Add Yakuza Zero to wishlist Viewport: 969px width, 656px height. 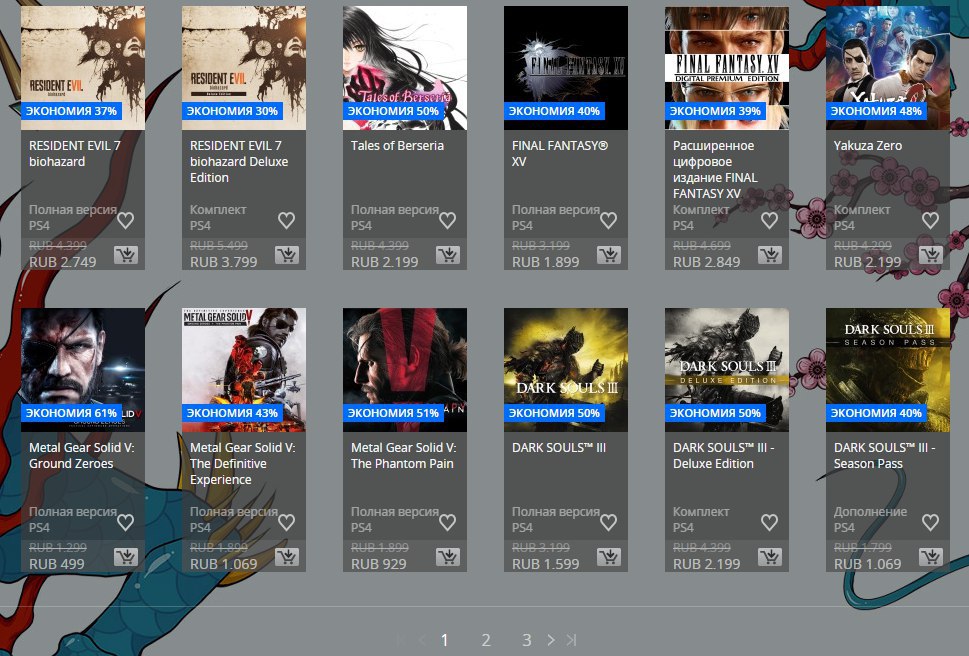pos(931,220)
